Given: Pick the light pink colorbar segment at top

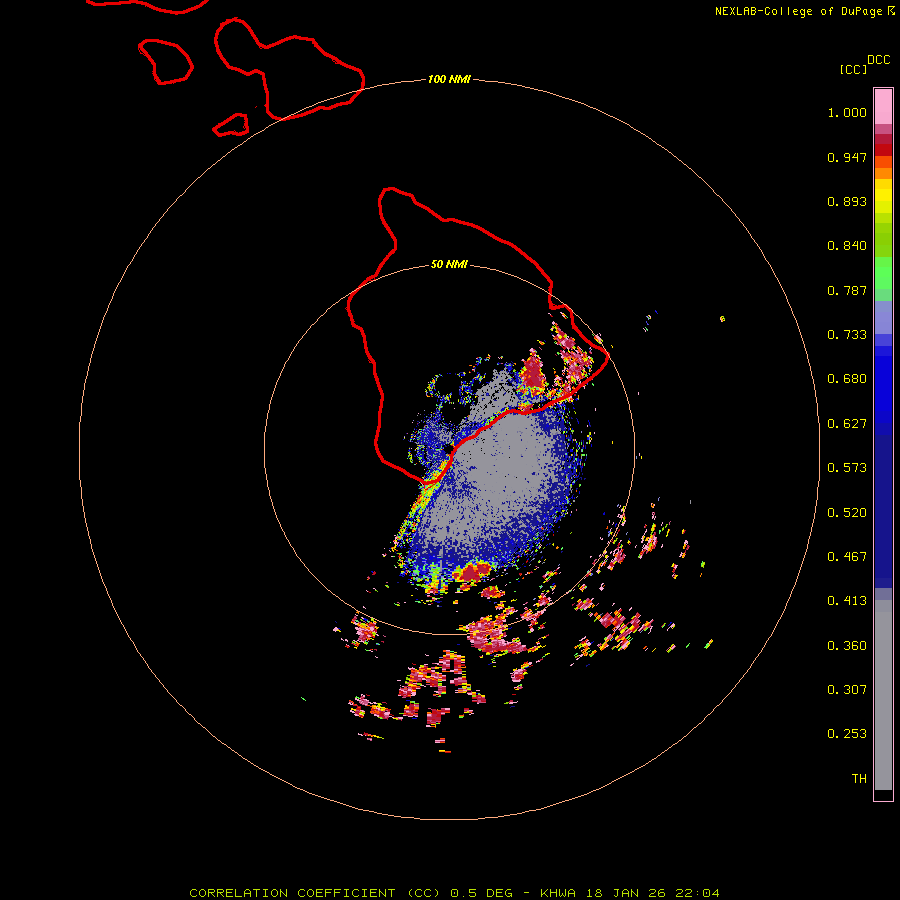Looking at the screenshot, I should click(883, 107).
